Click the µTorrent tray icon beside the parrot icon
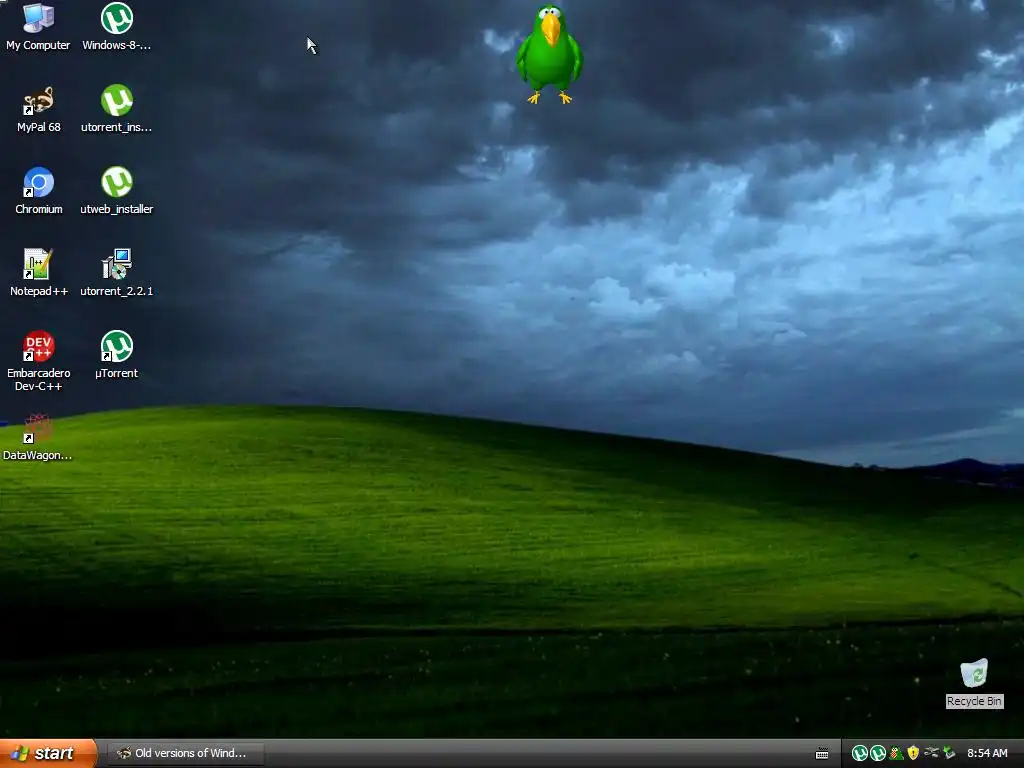This screenshot has width=1024, height=768. coord(878,753)
